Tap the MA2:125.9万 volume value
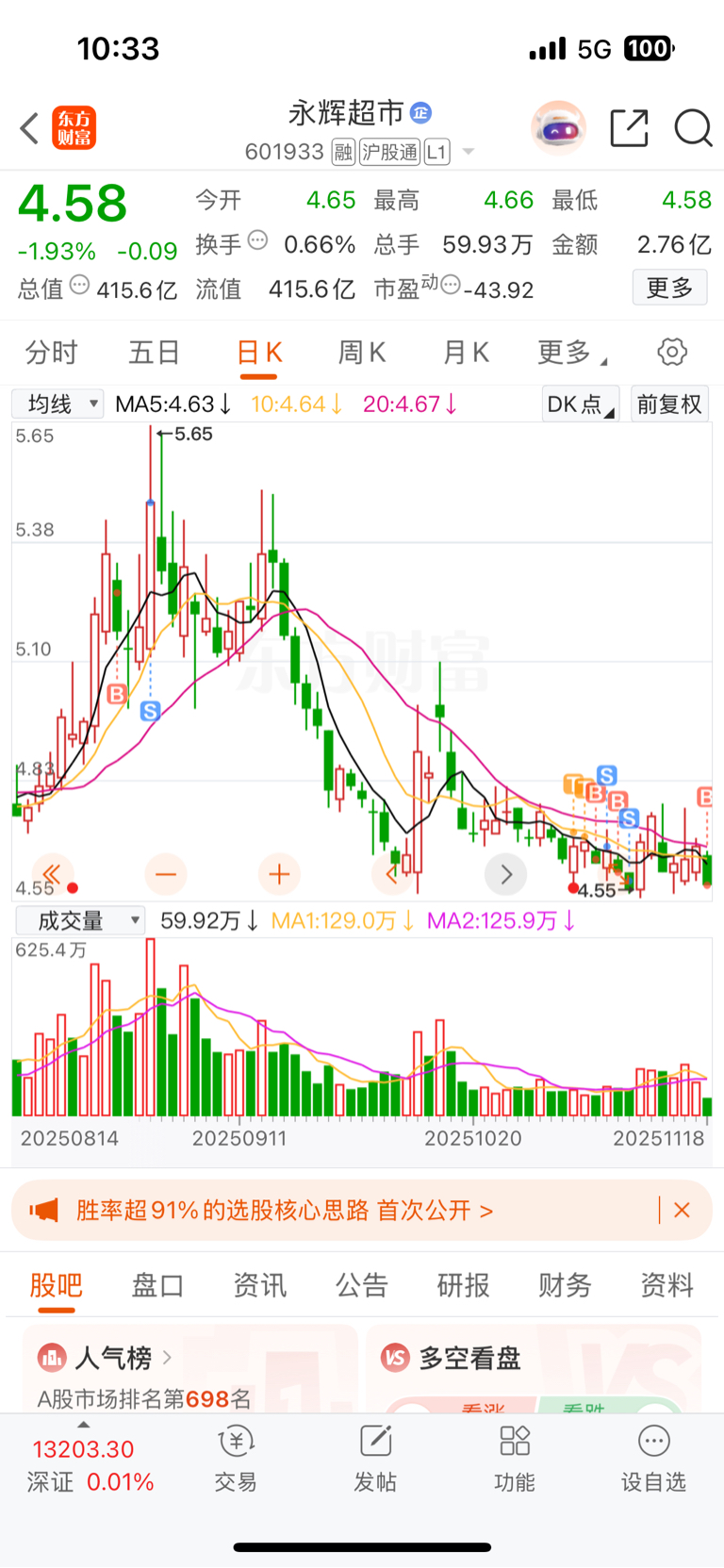 pos(502,920)
